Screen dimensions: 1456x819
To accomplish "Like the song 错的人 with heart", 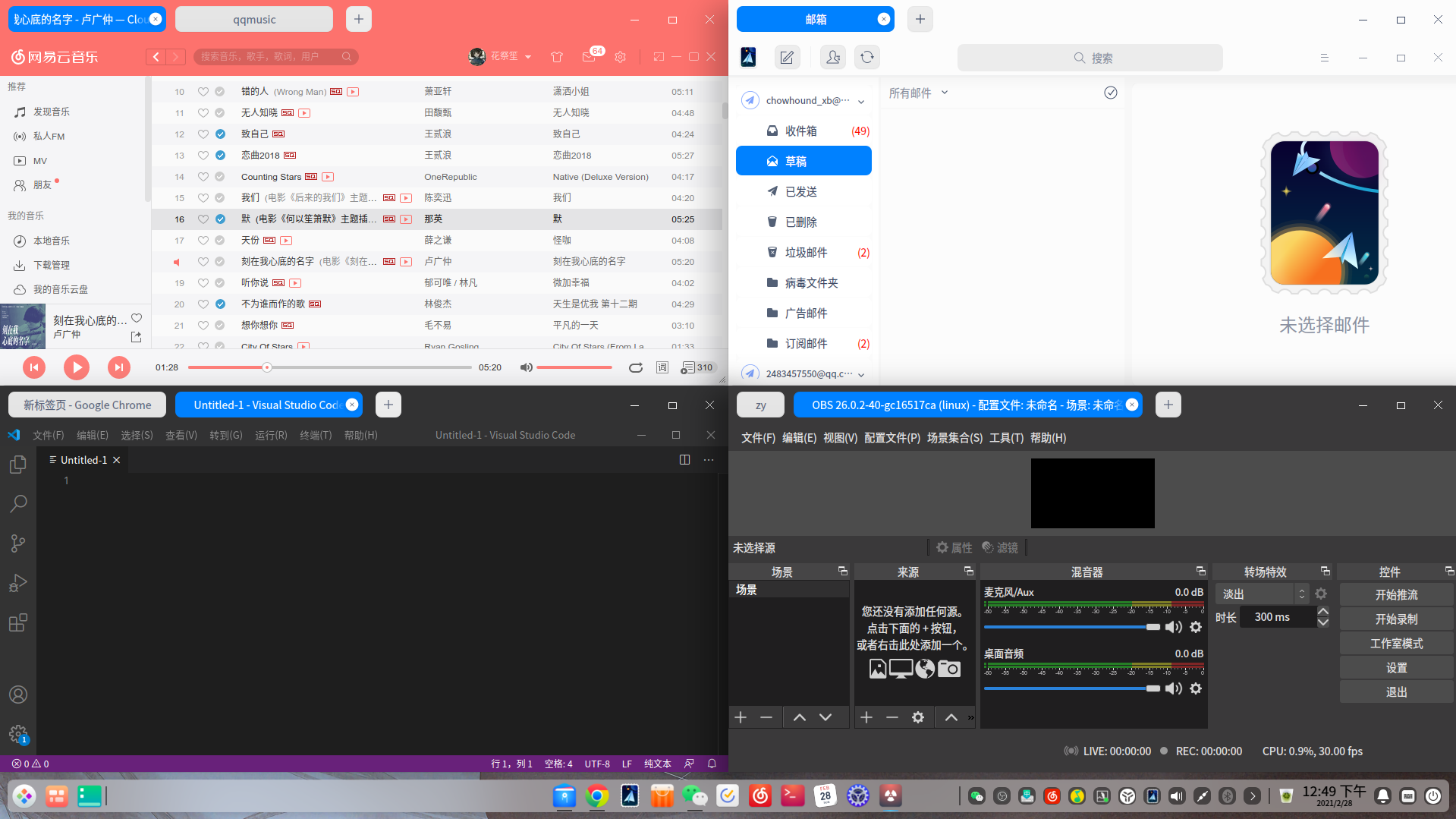I will 203,92.
